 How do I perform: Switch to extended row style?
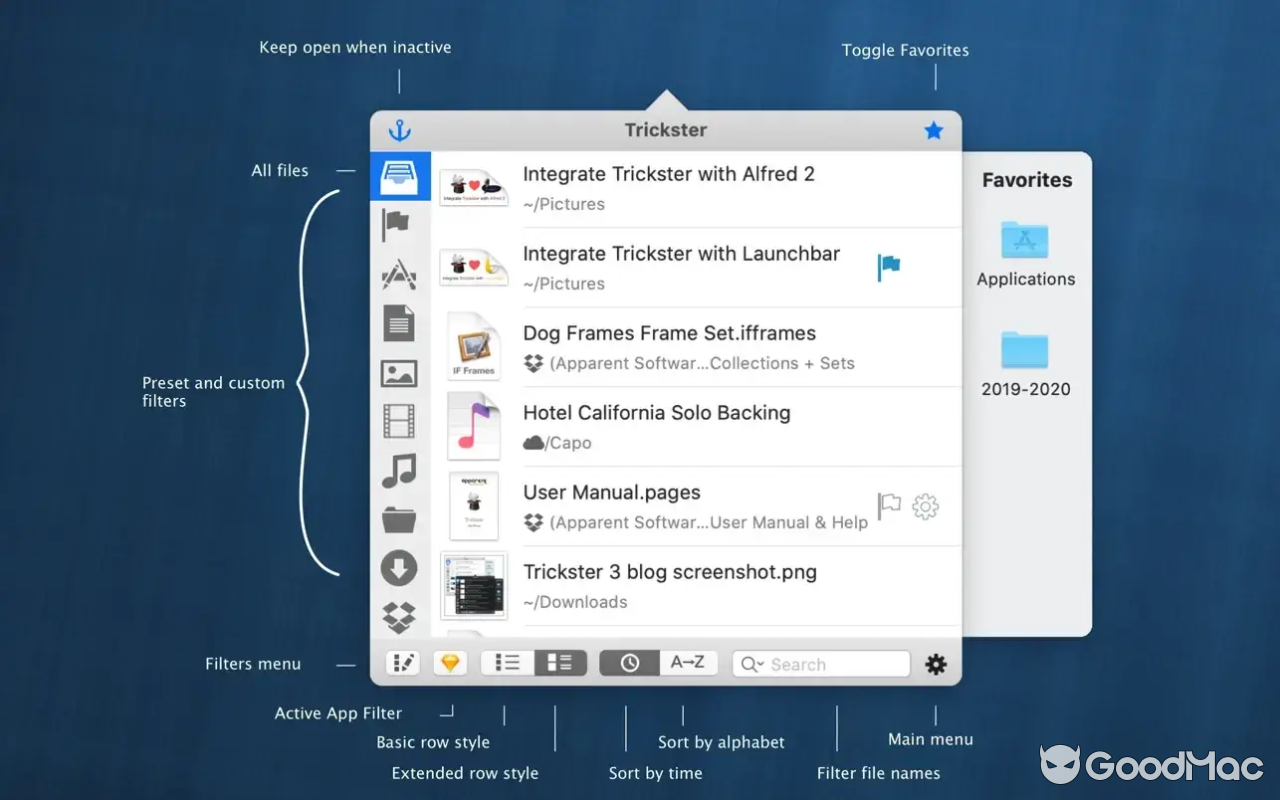561,662
